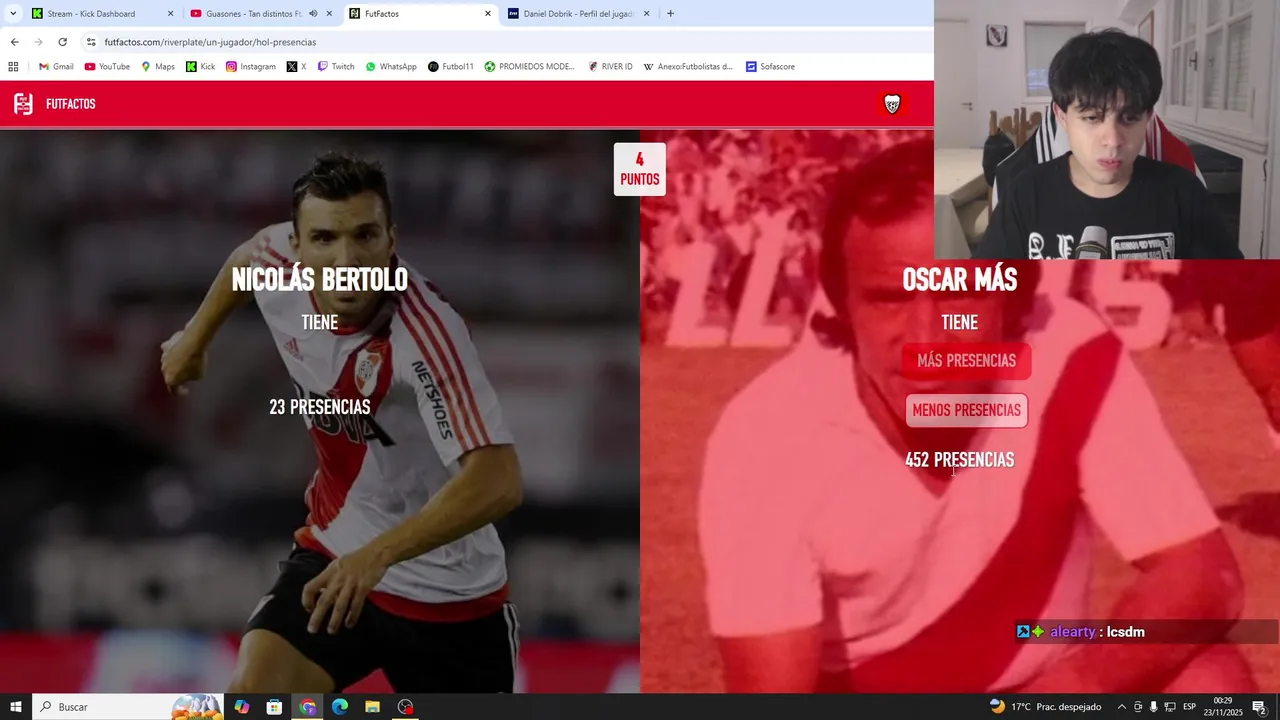Open the Windows Start menu

coord(15,707)
